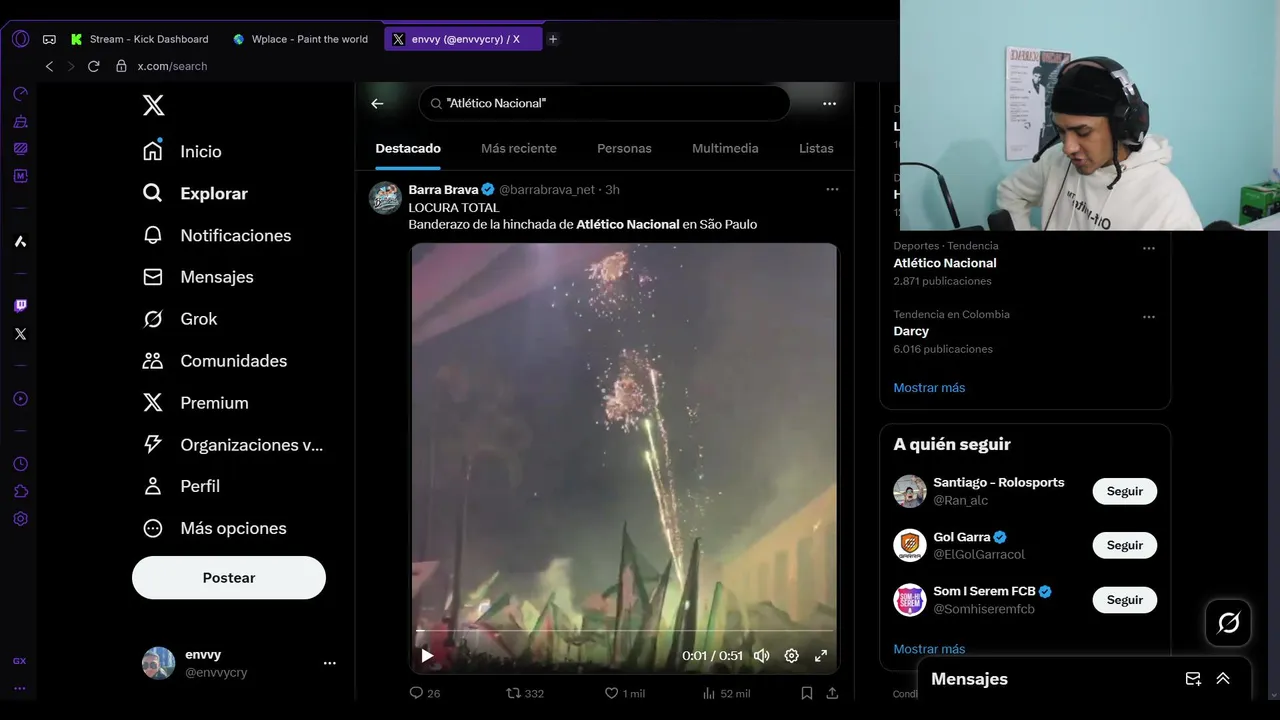Open GX Control speedometer sidebar icon
This screenshot has height=720, width=1280.
[x=20, y=94]
